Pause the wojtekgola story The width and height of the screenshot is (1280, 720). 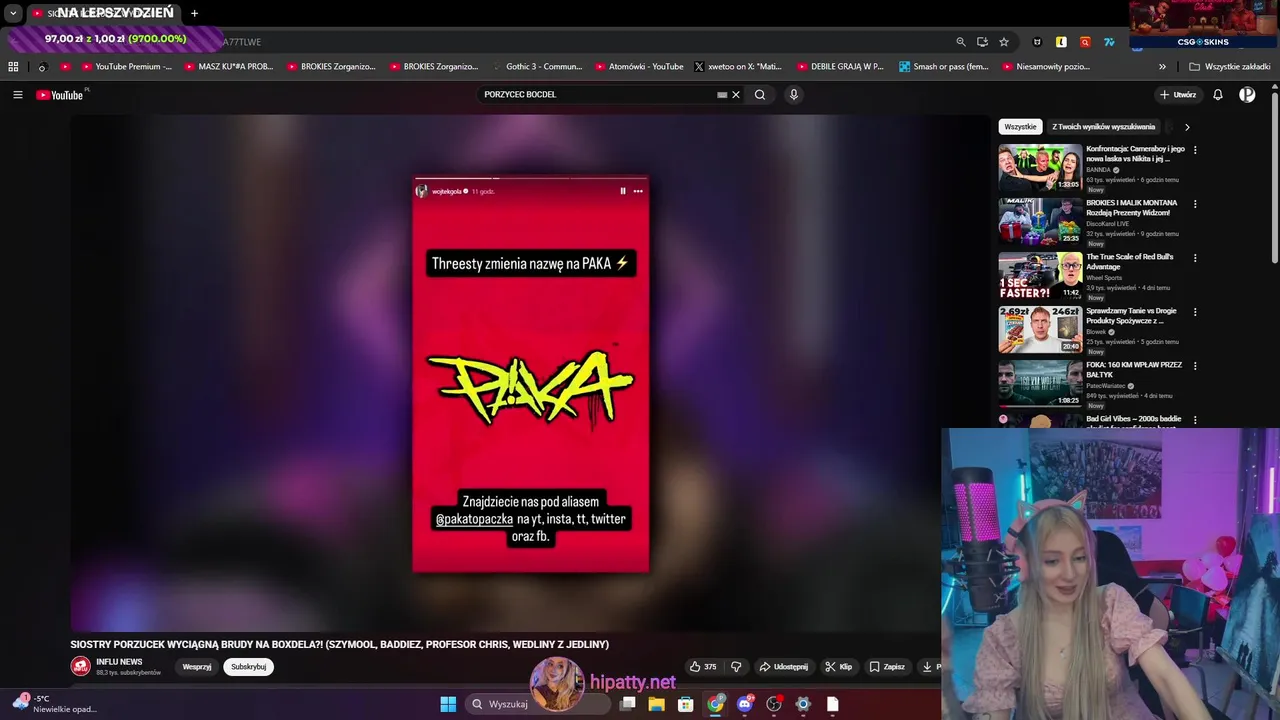pyautogui.click(x=623, y=191)
